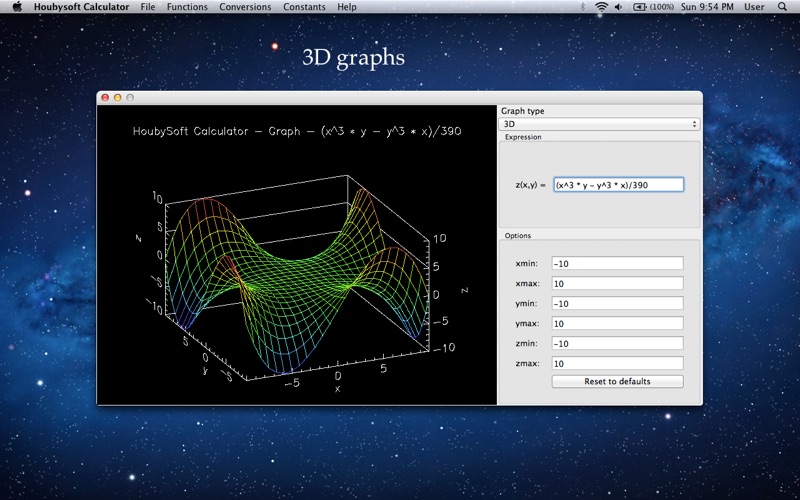Click the xmax input field

coord(617,283)
